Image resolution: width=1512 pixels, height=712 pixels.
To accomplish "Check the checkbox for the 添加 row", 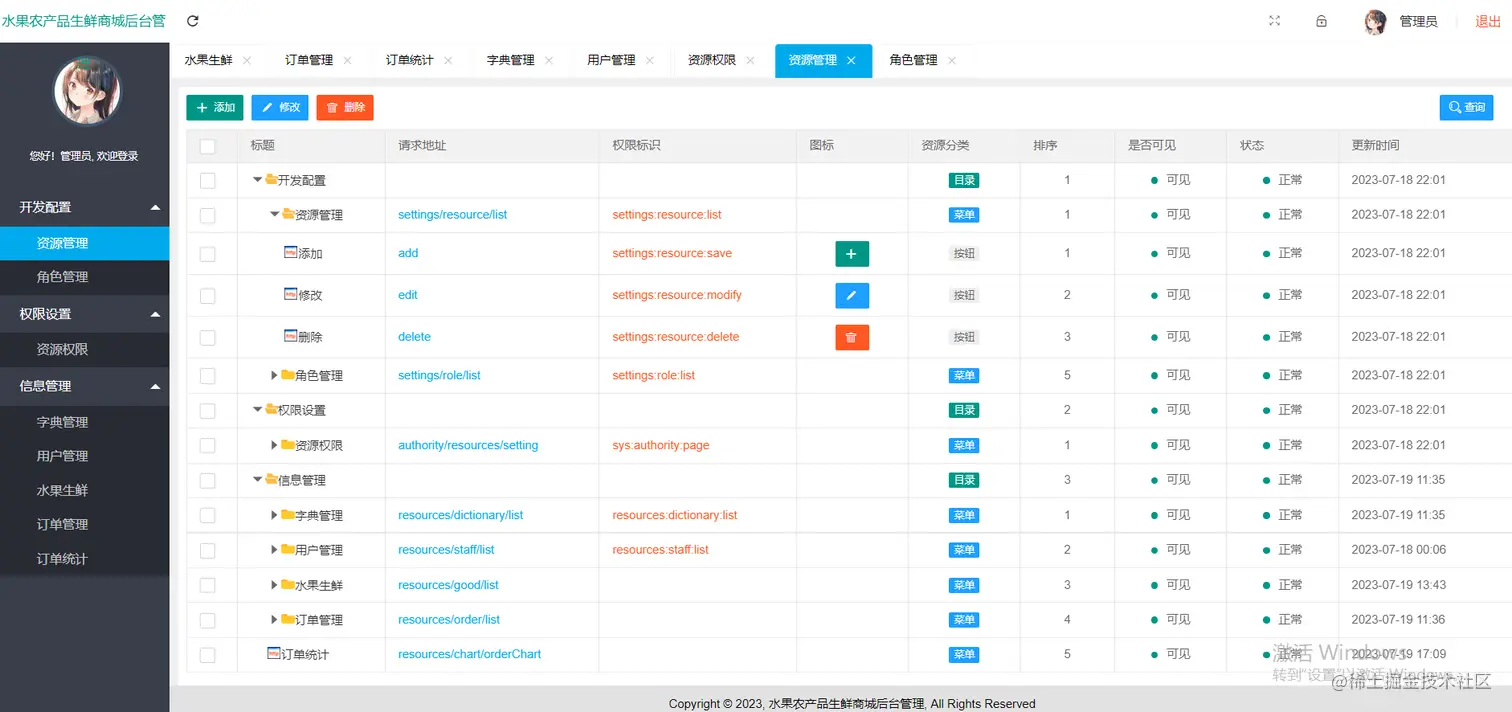I will click(208, 254).
